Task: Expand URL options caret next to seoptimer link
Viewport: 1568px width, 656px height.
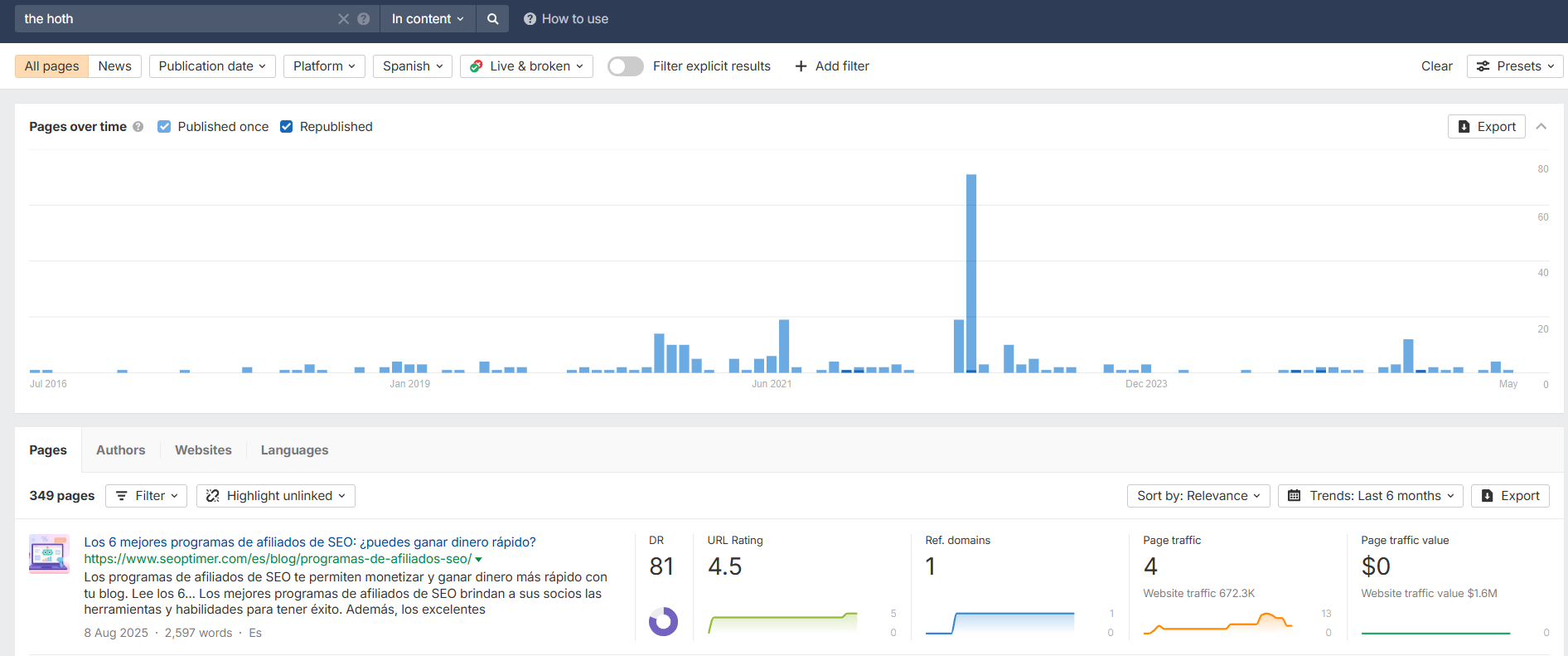Action: 479,560
